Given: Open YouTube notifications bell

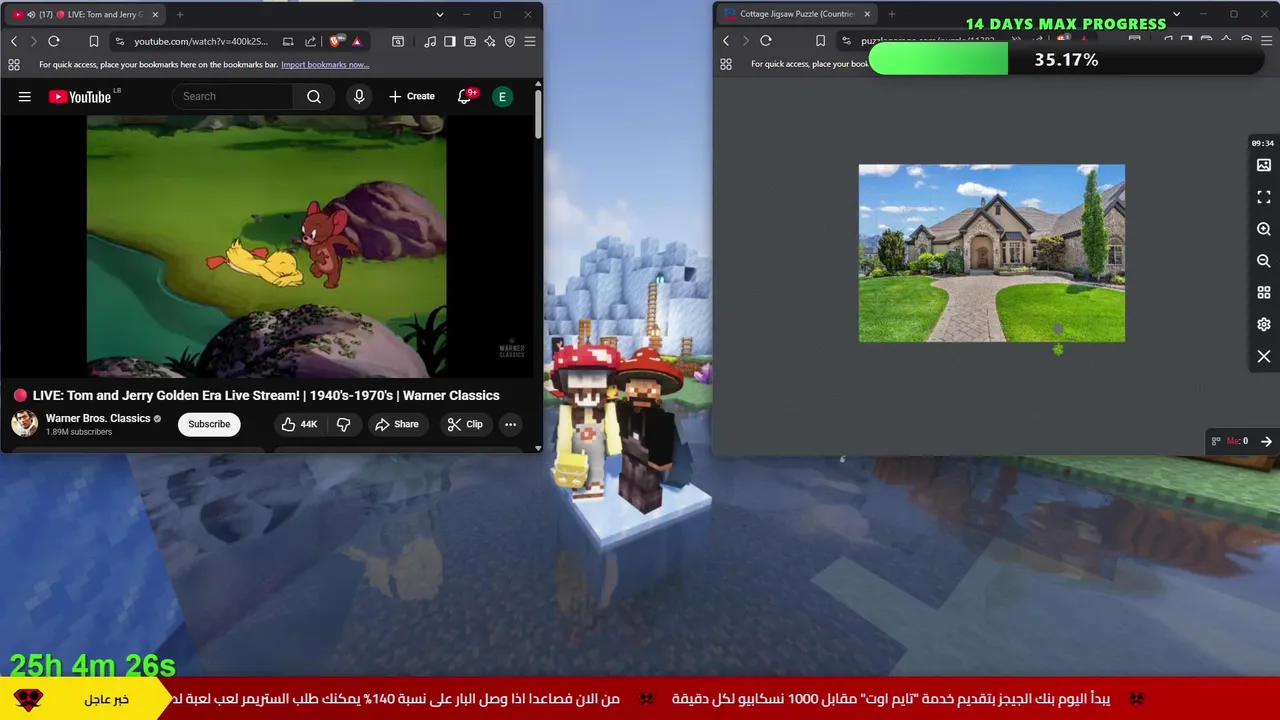Looking at the screenshot, I should 464,96.
